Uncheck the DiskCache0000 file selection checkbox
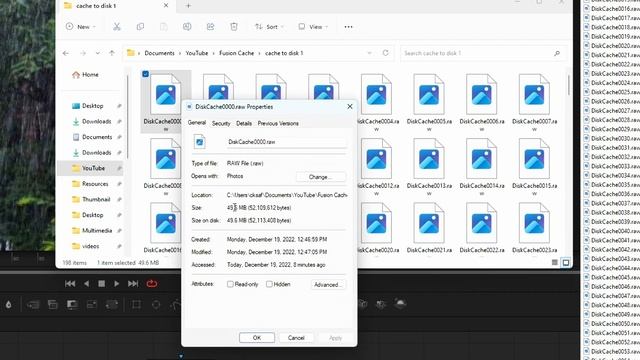 [x=145, y=74]
